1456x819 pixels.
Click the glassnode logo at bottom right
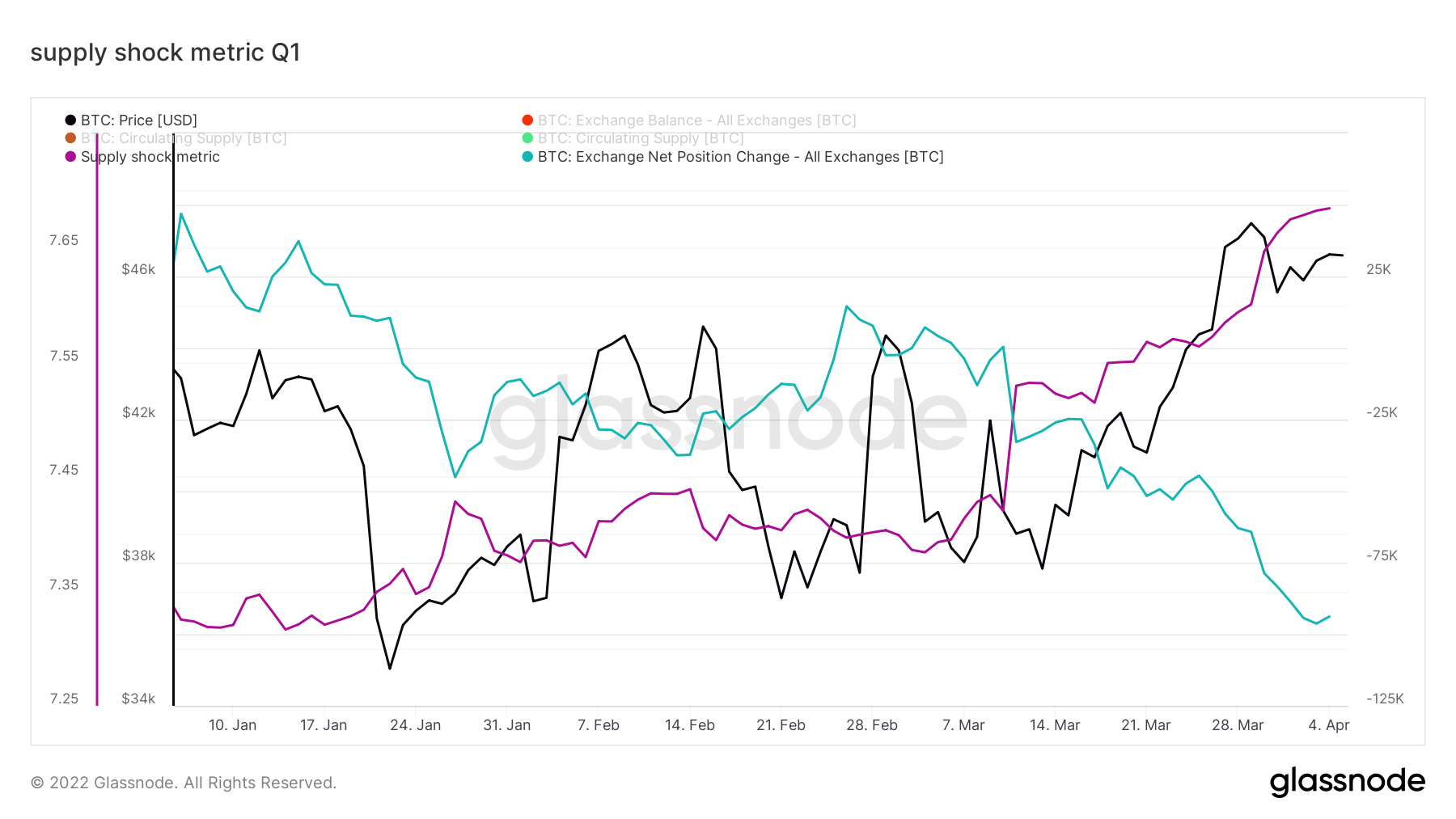tap(1347, 782)
